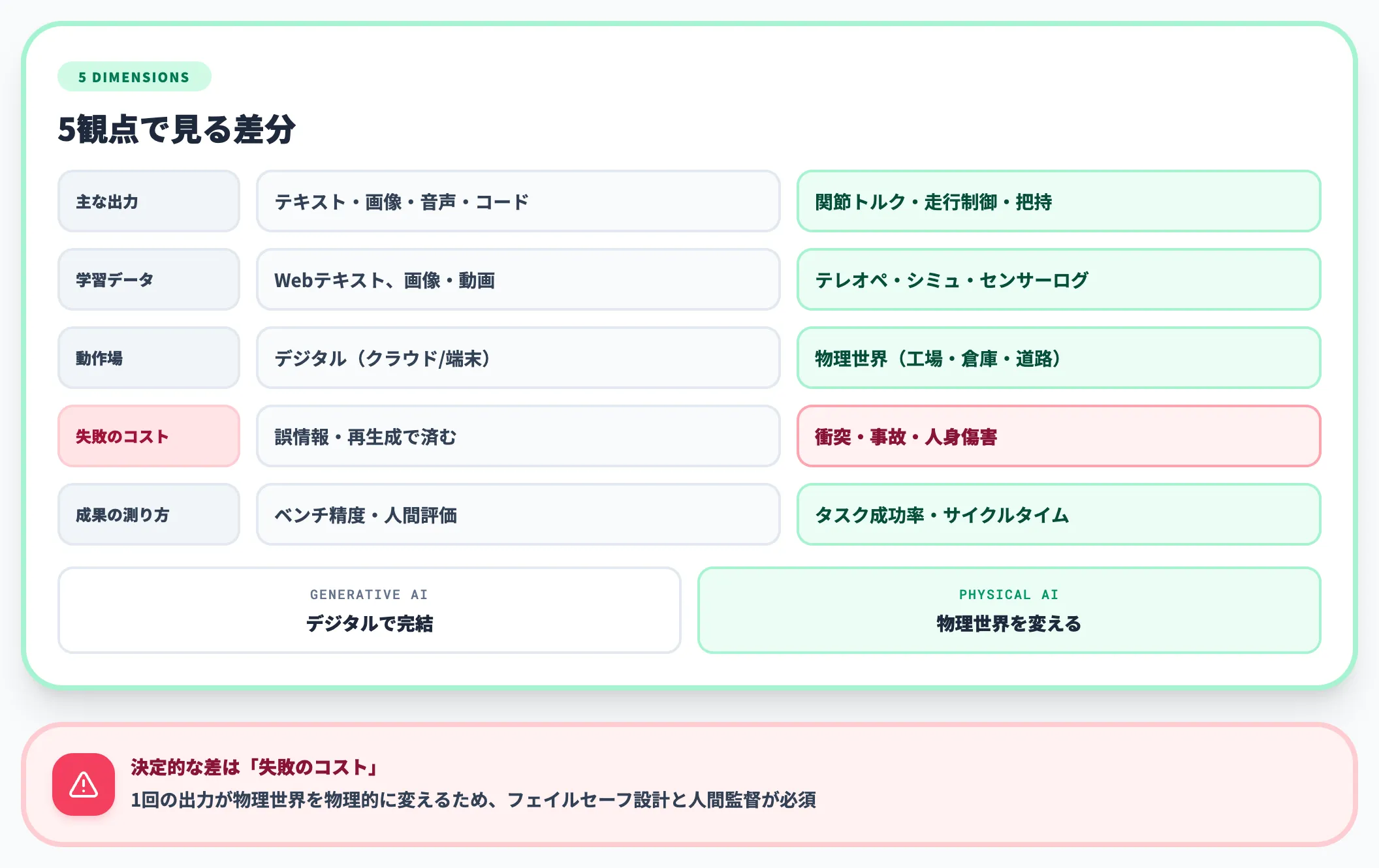The height and width of the screenshot is (868, 1379).
Task: Click the 学習データ row label
Action: pyautogui.click(x=149, y=280)
